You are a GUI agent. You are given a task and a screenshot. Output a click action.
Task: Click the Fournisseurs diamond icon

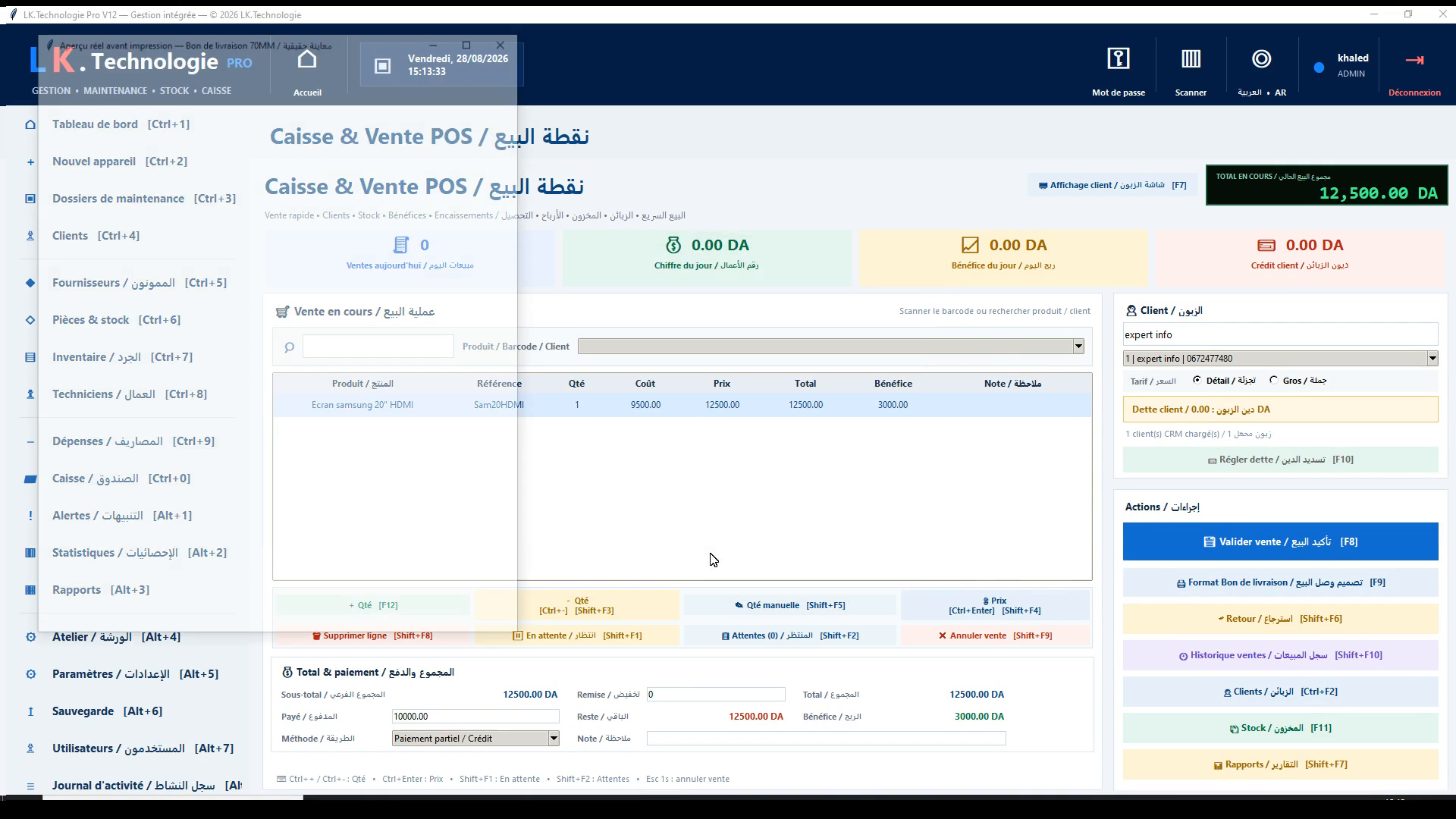click(x=30, y=283)
